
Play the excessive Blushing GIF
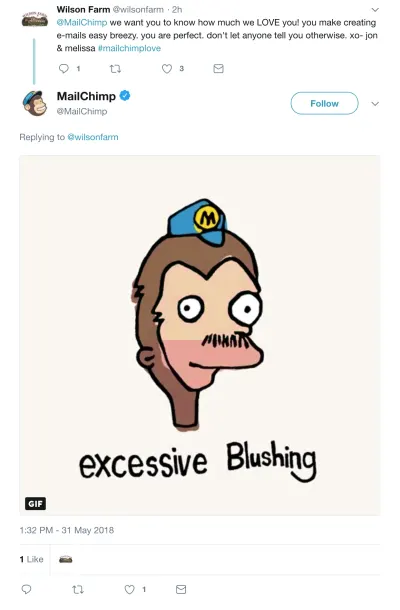(x=200, y=335)
